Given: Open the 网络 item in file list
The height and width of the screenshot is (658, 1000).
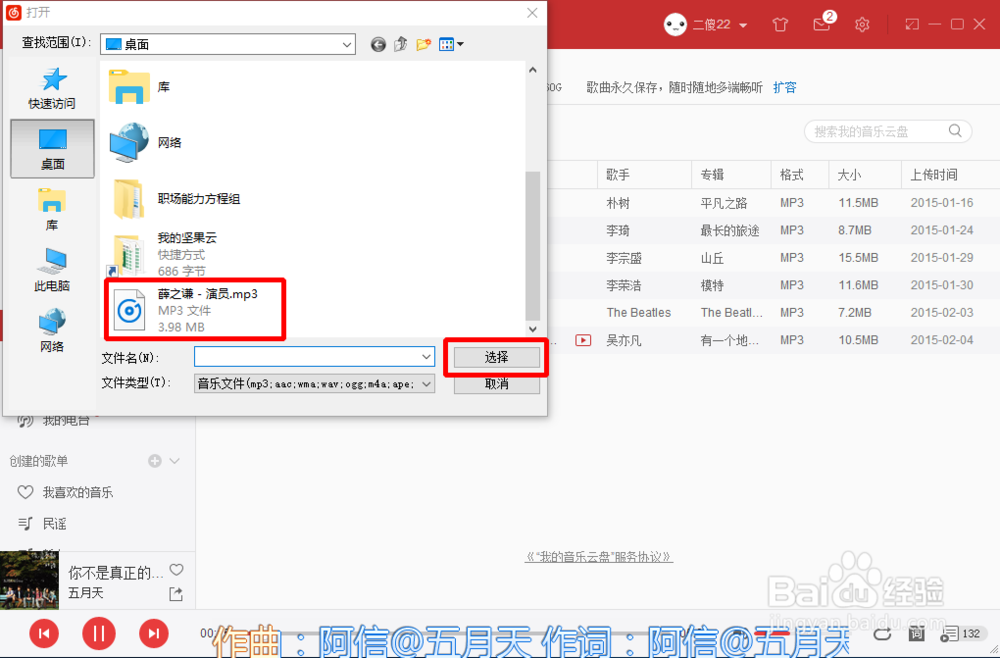Looking at the screenshot, I should (x=145, y=143).
